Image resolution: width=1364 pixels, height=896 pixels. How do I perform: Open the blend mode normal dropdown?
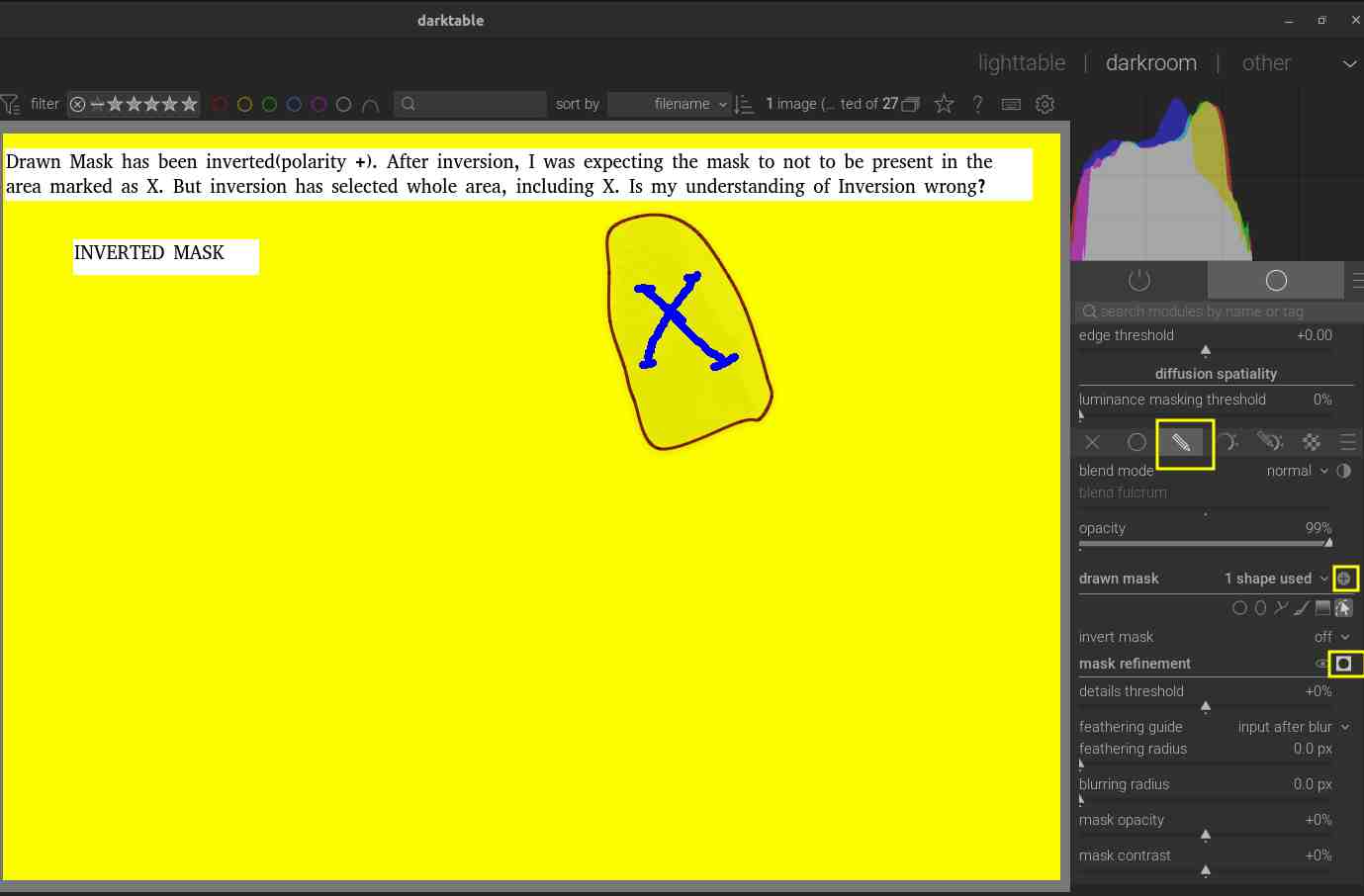click(1297, 471)
